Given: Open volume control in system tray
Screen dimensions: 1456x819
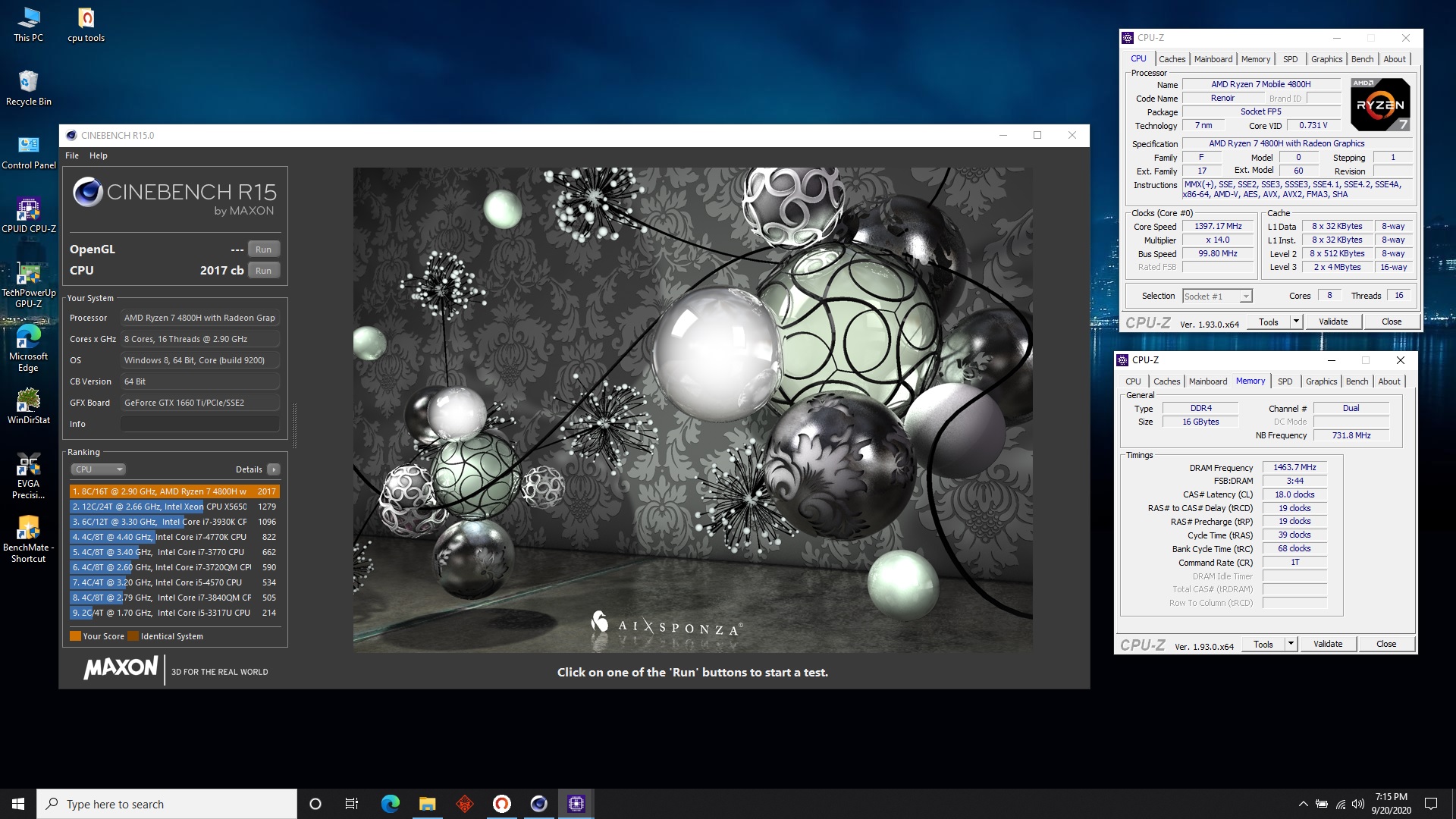Looking at the screenshot, I should coord(1358,804).
